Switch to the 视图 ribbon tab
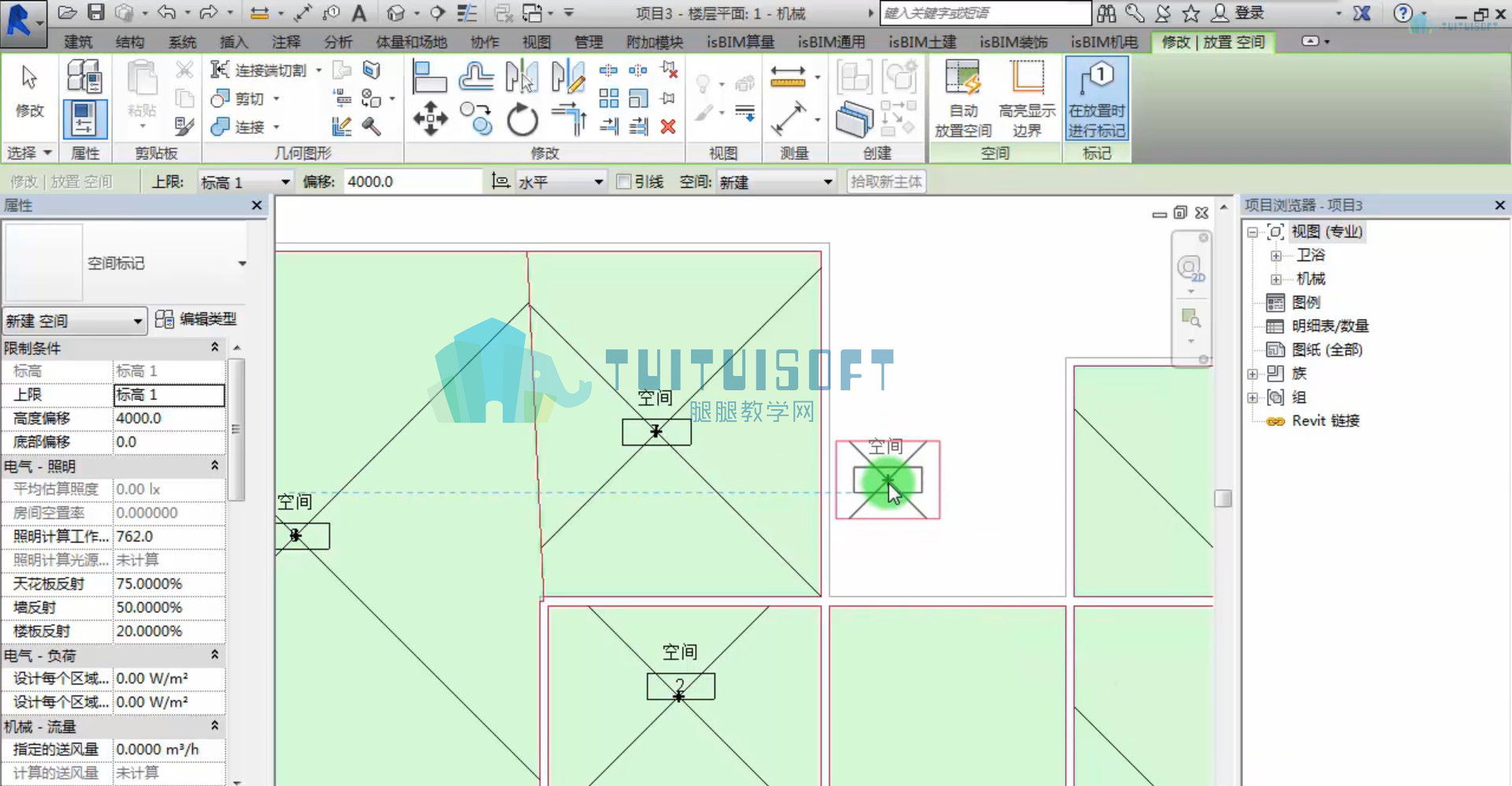Image resolution: width=1512 pixels, height=786 pixels. (x=537, y=42)
